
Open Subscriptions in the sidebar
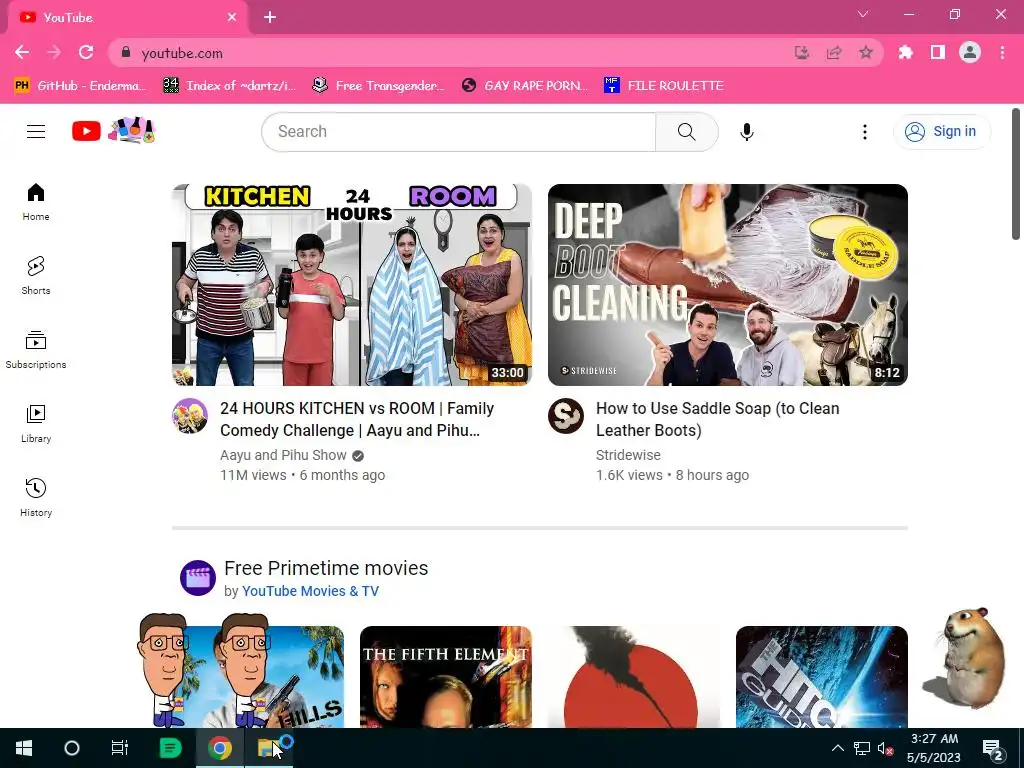coord(36,350)
